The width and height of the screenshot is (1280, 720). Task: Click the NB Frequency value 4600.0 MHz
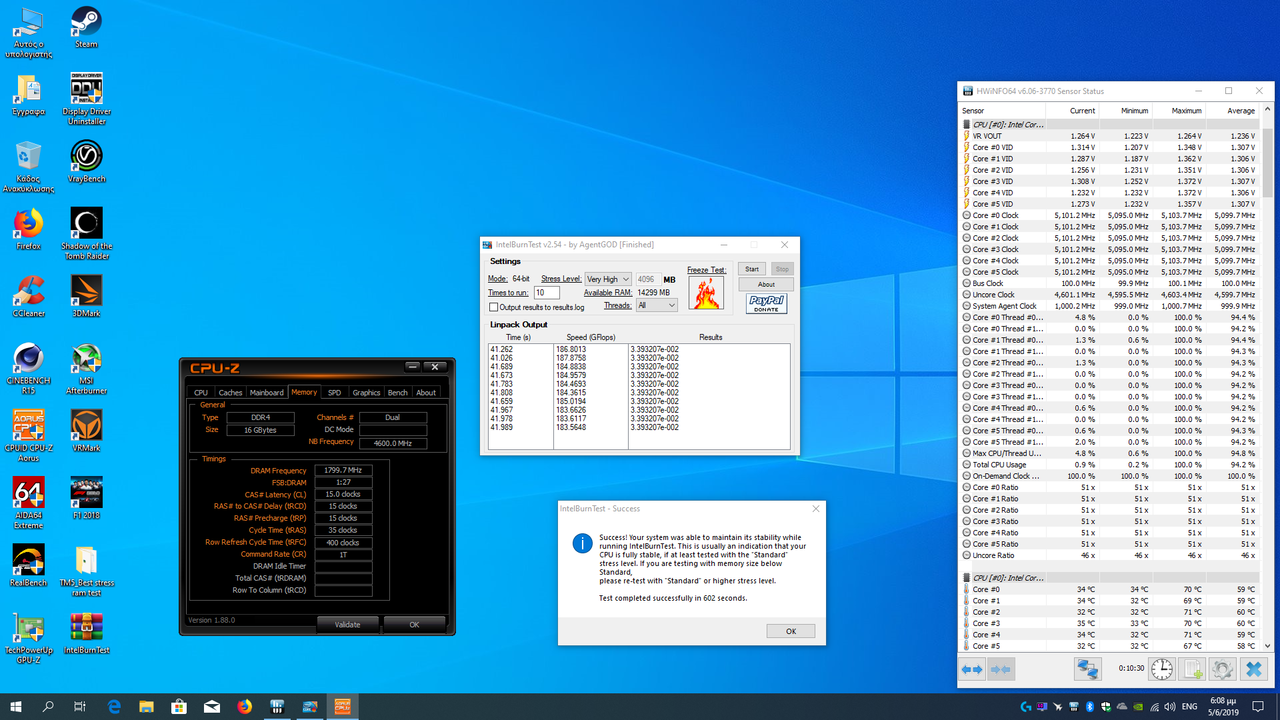(392, 442)
